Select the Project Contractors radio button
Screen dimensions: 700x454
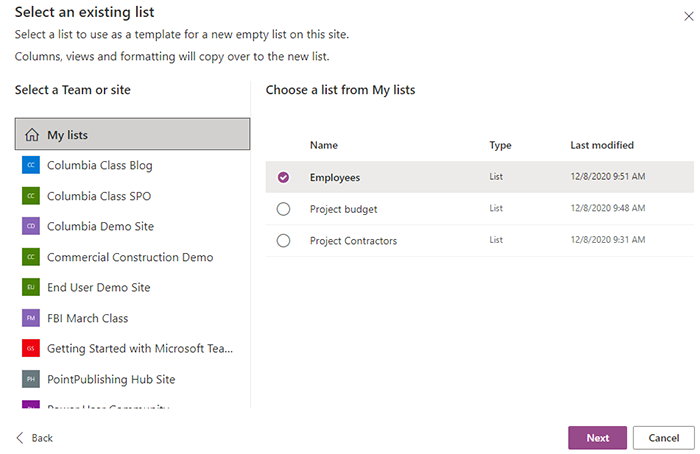(283, 241)
